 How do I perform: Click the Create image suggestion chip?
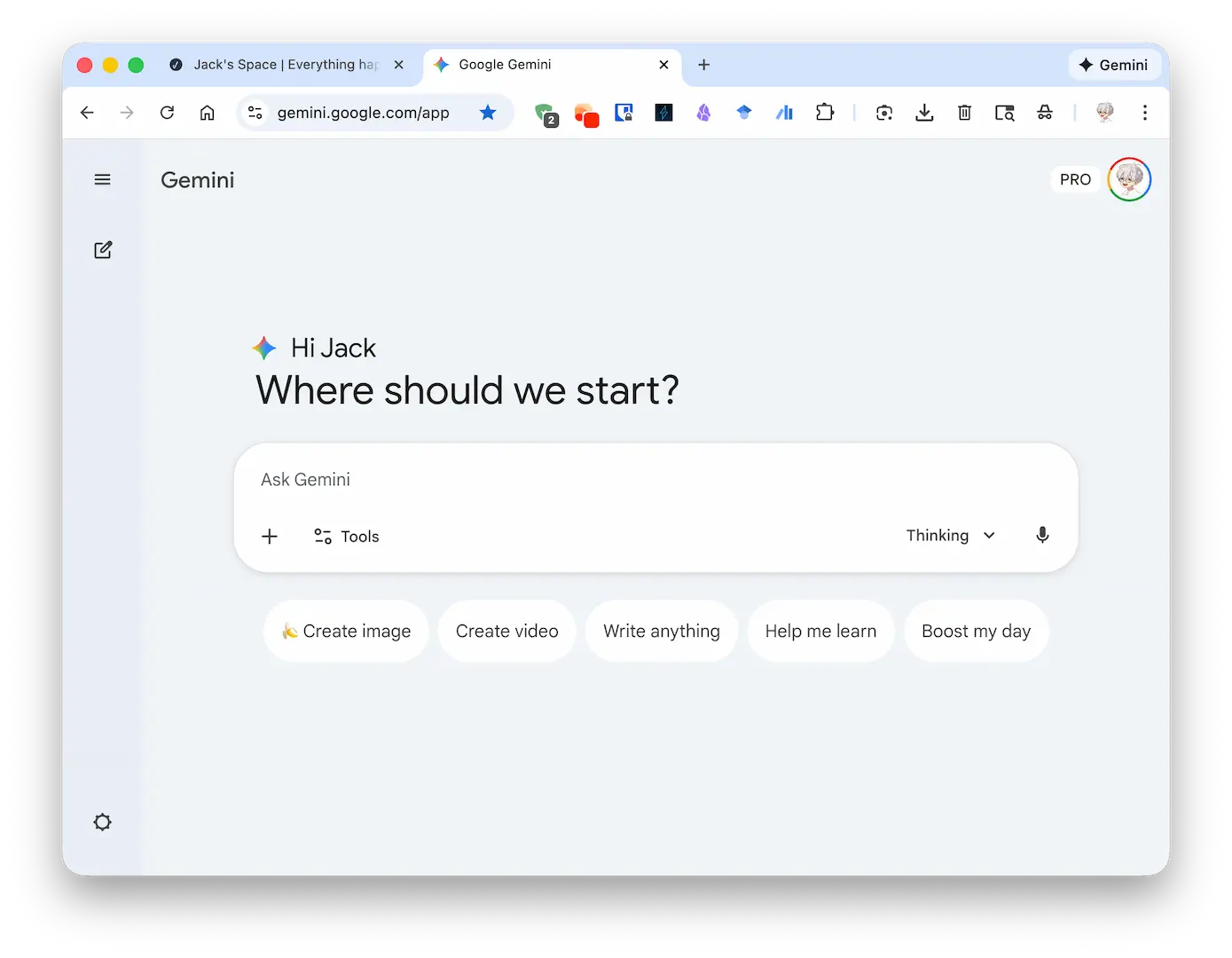[x=346, y=632]
